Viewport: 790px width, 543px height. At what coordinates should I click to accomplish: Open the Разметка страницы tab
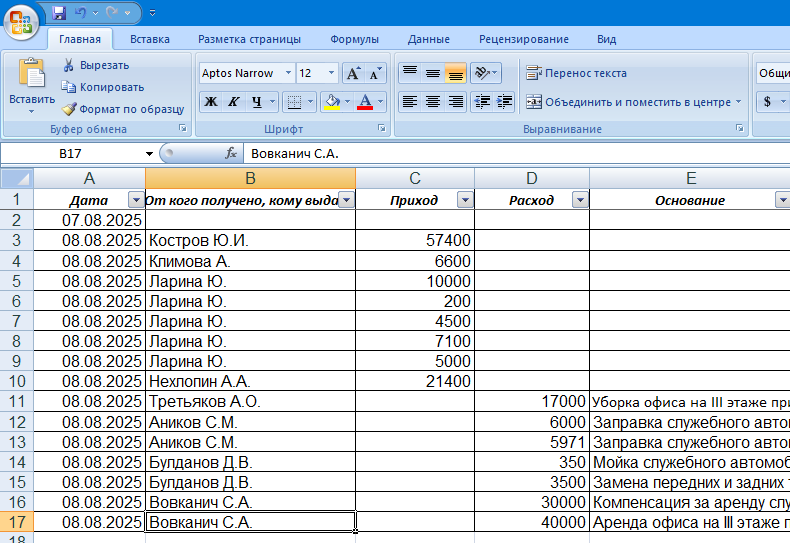coord(249,39)
